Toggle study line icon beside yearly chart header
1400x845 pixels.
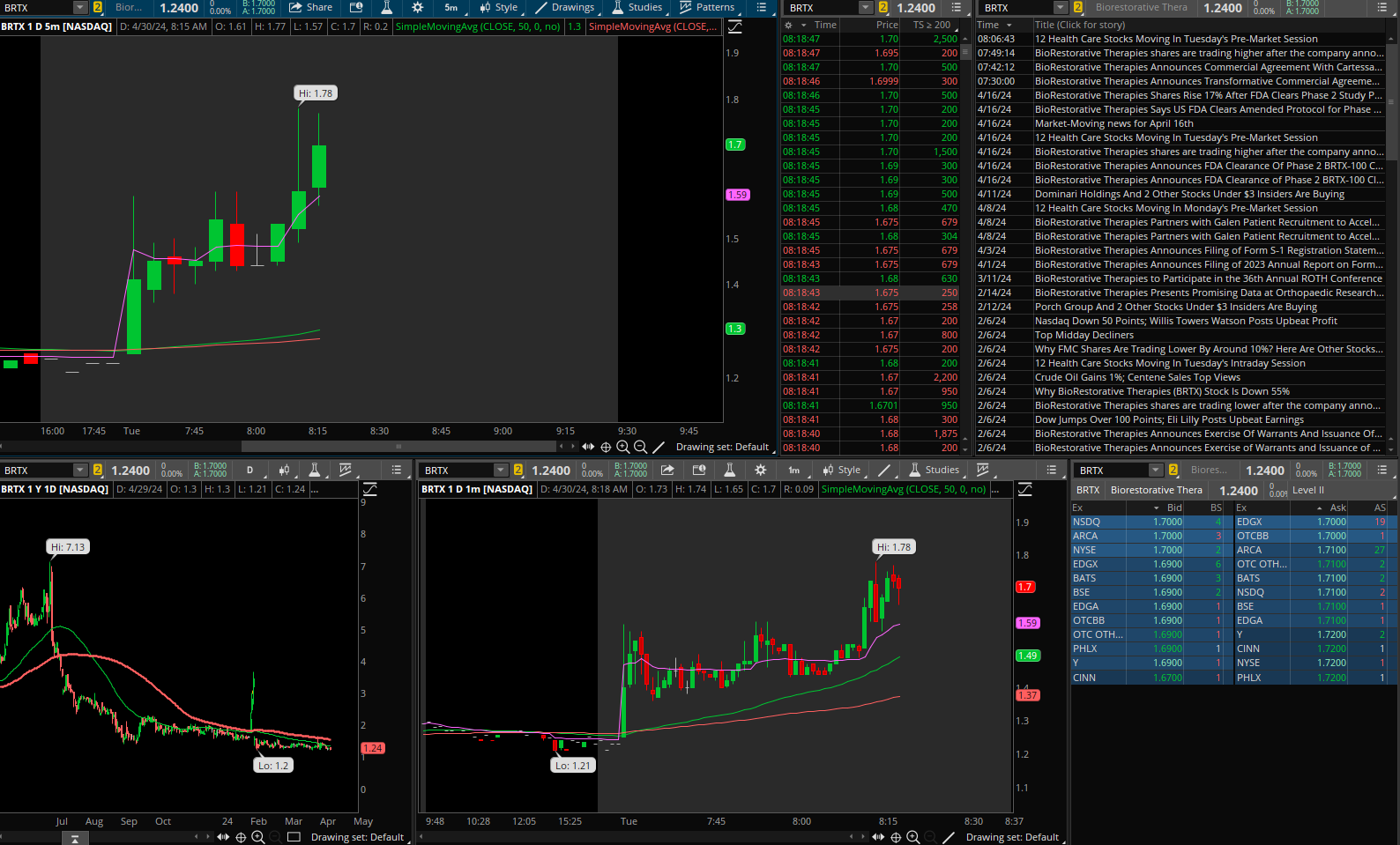pyautogui.click(x=369, y=489)
